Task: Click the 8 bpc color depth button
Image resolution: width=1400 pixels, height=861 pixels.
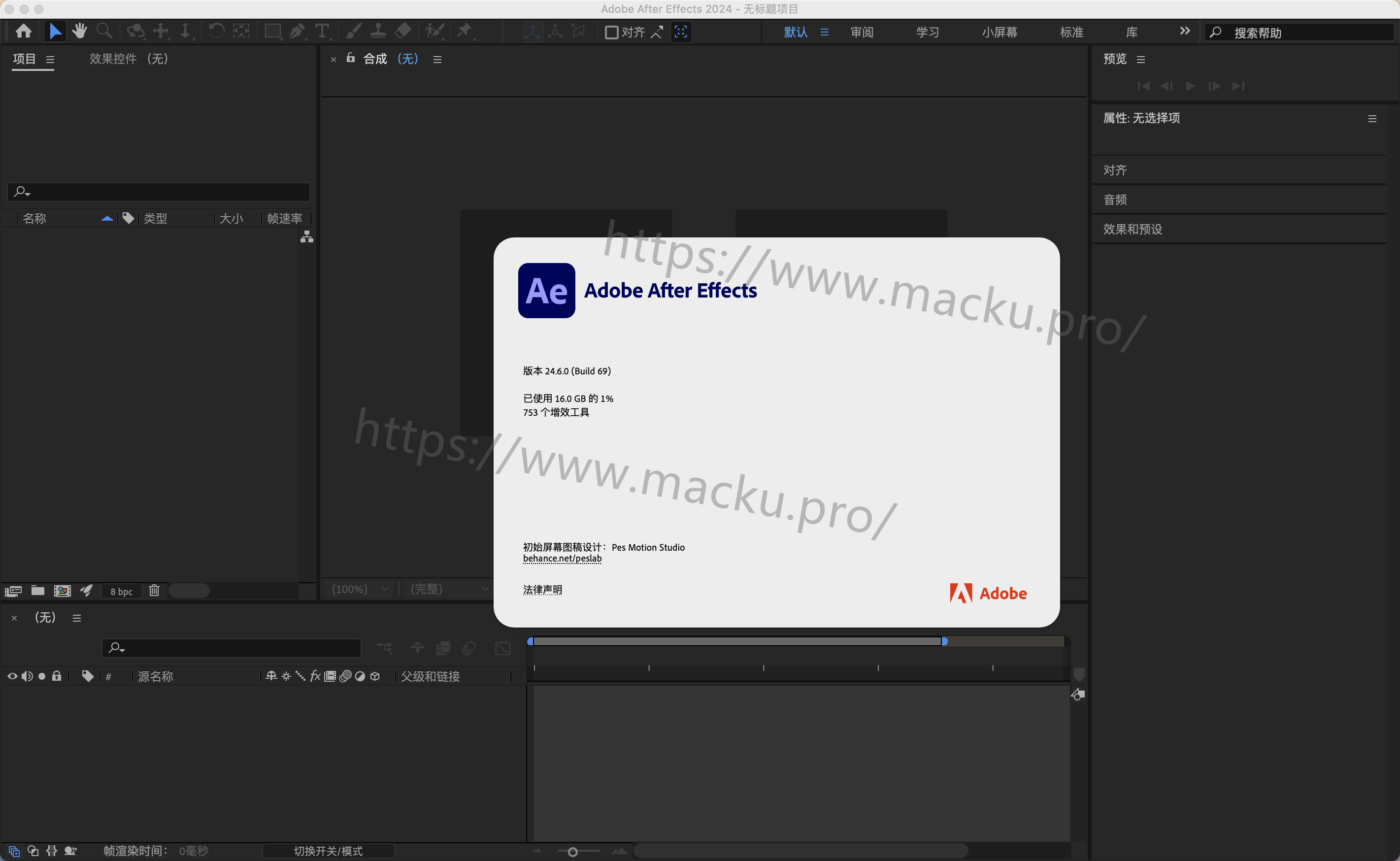Action: click(x=121, y=592)
